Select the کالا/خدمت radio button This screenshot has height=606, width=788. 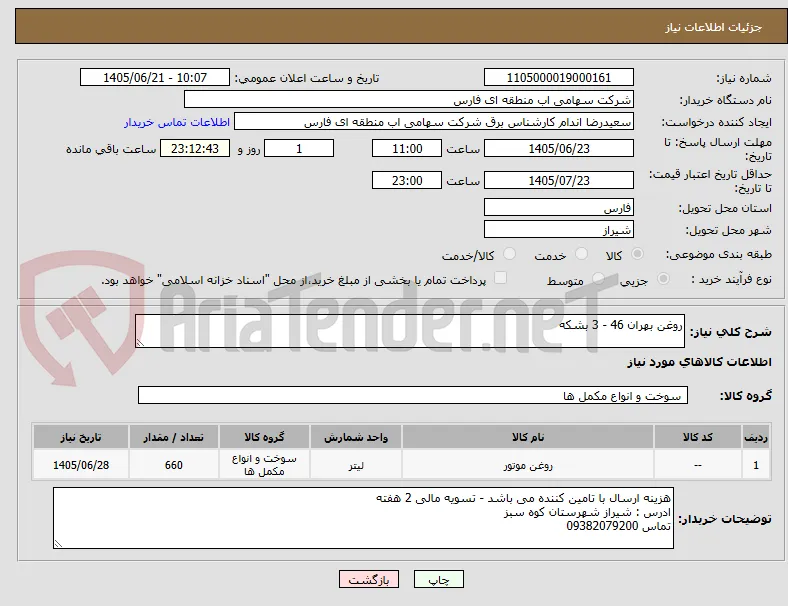[x=510, y=254]
